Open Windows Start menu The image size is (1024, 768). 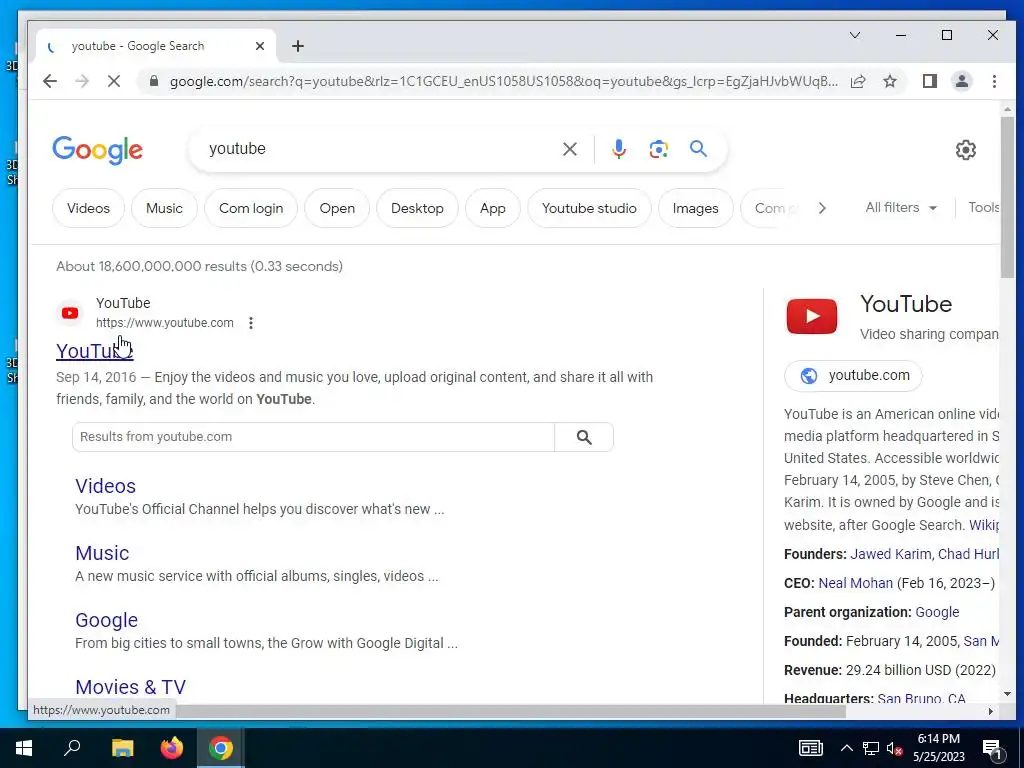click(x=24, y=748)
